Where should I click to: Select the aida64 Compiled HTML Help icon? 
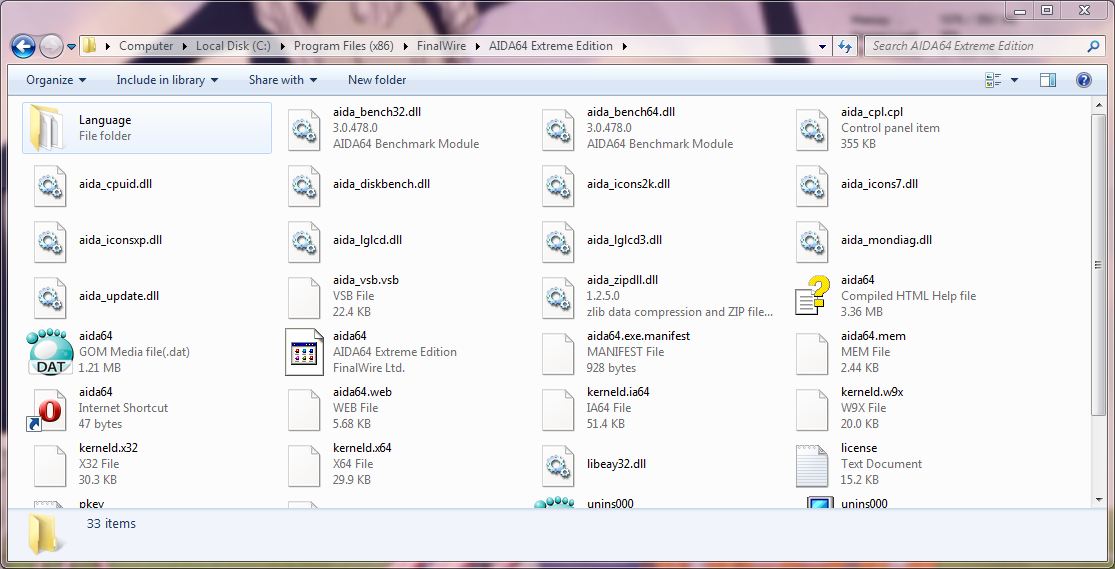coord(812,296)
